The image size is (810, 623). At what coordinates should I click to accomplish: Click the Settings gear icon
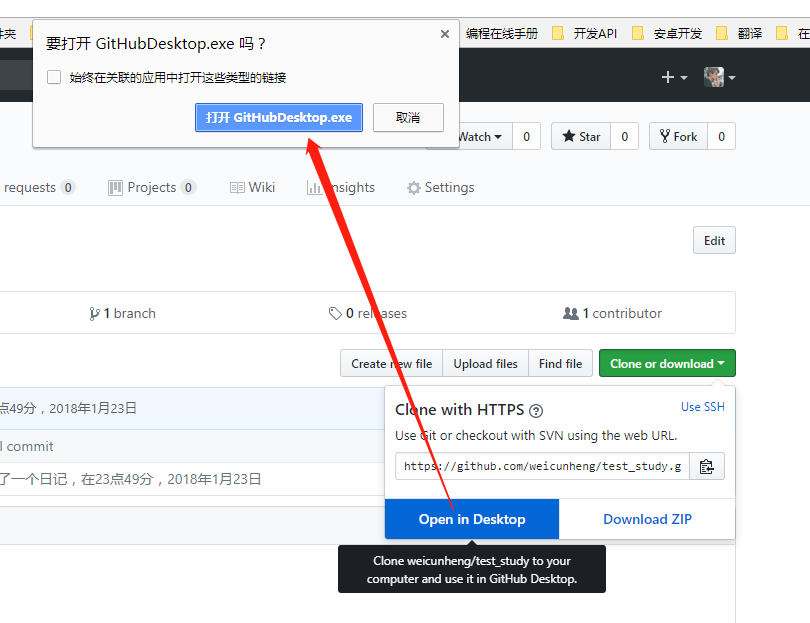413,188
